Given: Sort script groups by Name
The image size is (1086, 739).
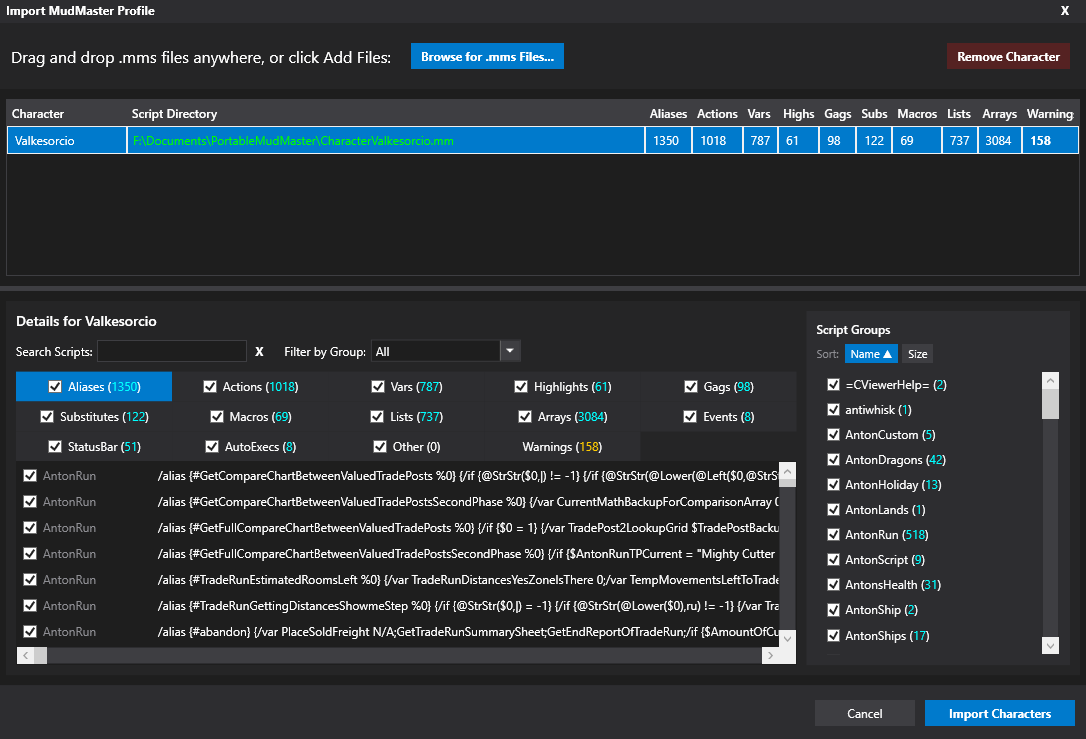Looking at the screenshot, I should 871,354.
